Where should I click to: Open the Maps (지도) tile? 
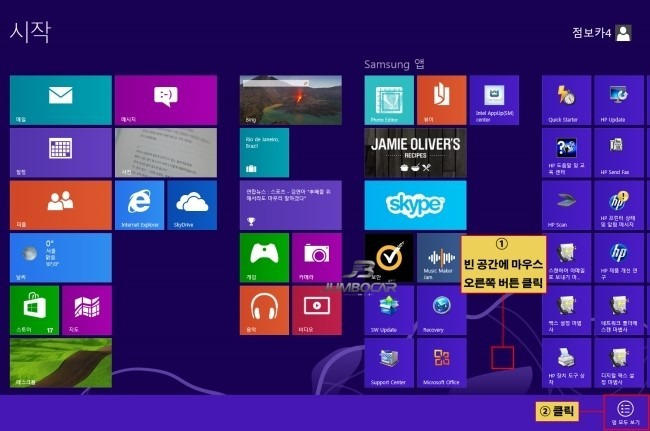[87, 310]
